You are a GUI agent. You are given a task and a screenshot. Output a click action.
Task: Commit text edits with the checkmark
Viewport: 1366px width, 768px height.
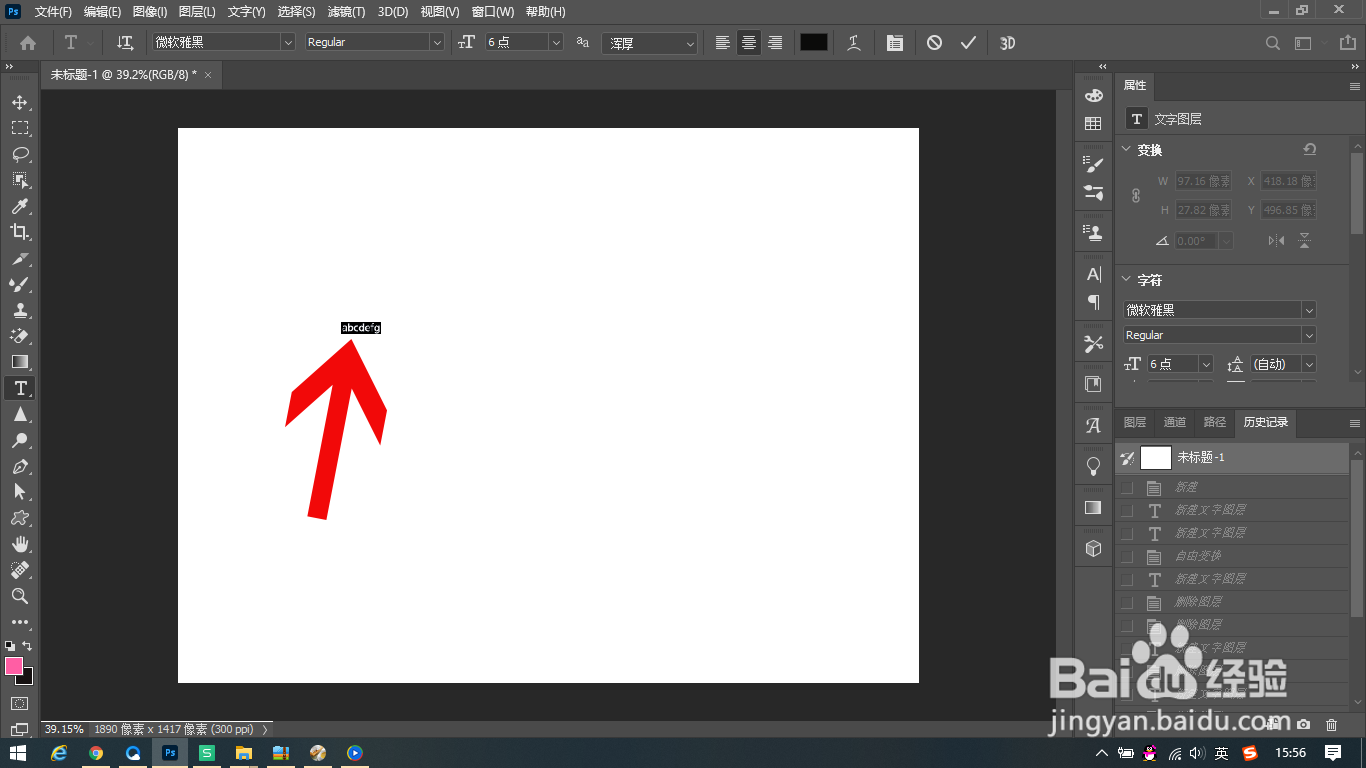pyautogui.click(x=968, y=43)
